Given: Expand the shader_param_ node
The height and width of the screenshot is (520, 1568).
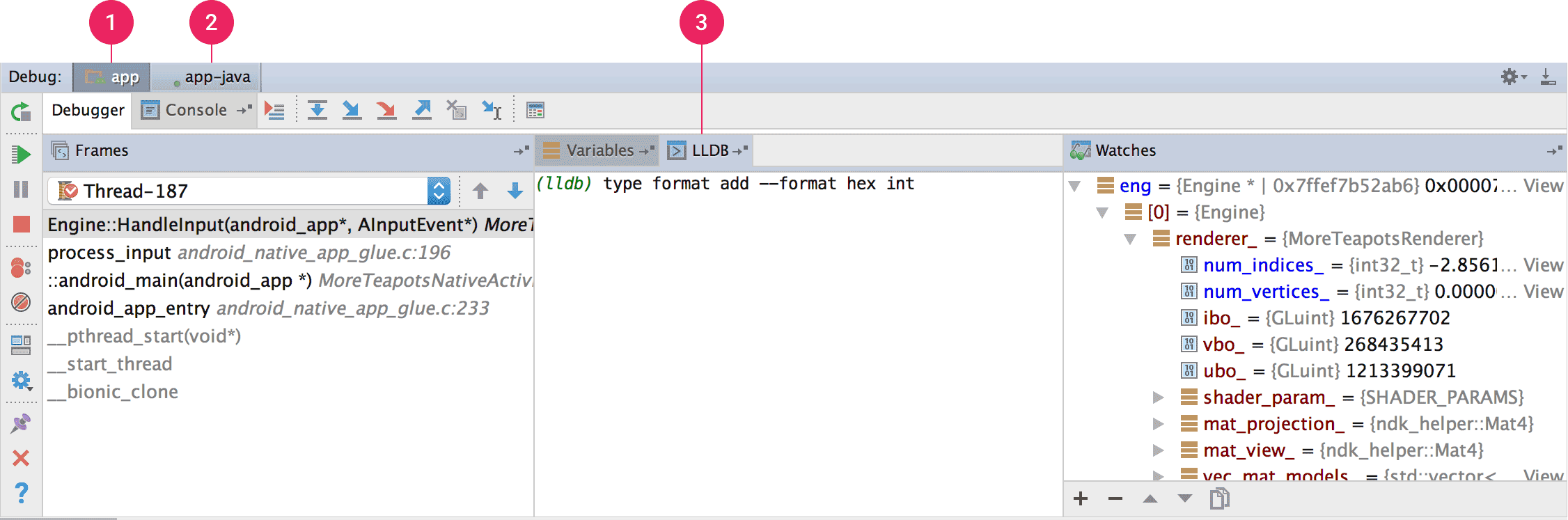Looking at the screenshot, I should pos(1158,397).
